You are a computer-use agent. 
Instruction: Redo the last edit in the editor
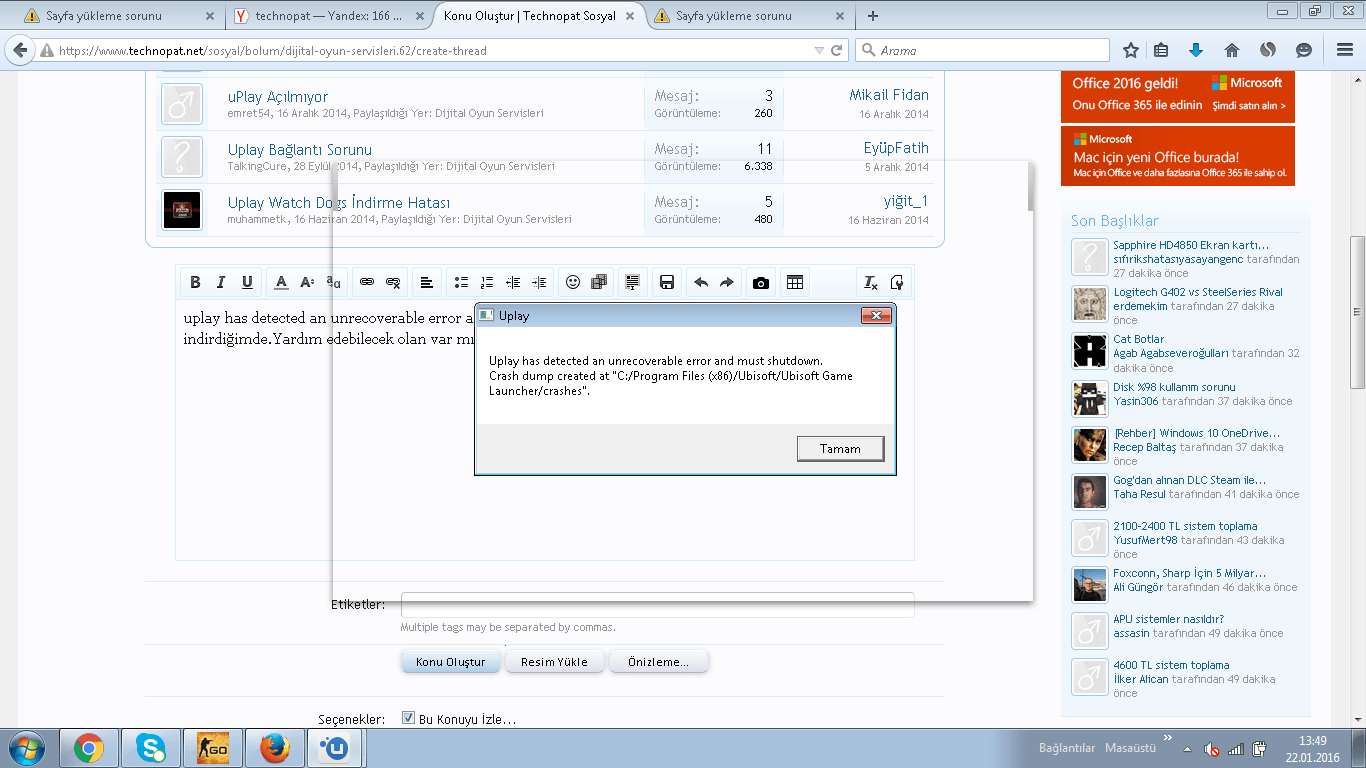727,283
